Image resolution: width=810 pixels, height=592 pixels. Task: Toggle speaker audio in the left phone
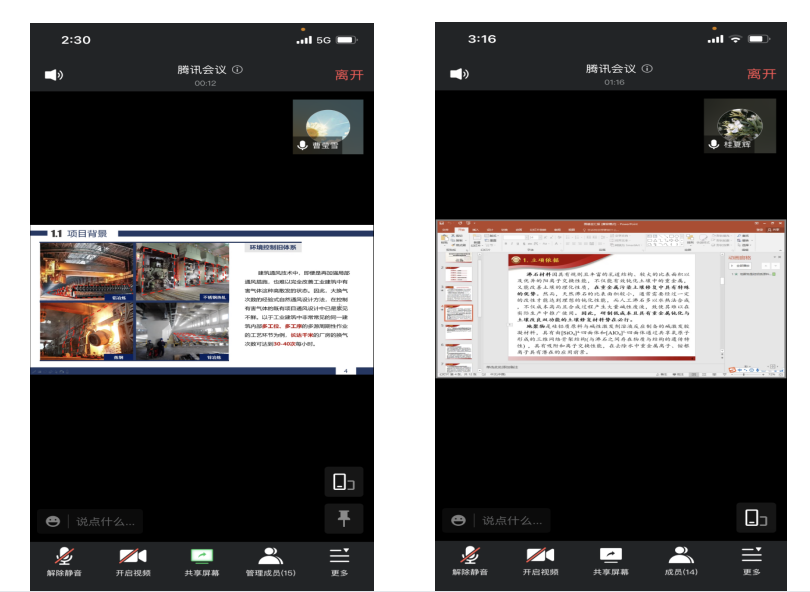coord(54,74)
